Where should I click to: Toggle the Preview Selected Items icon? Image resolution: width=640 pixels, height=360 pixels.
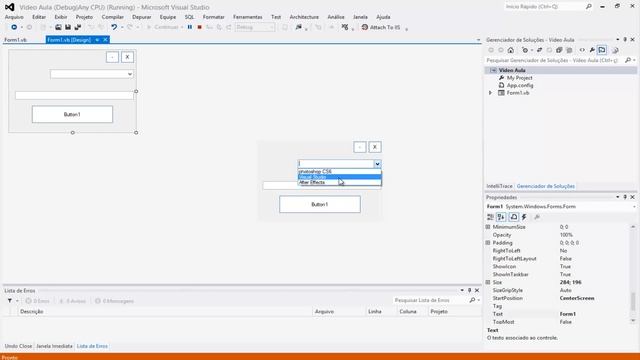point(602,50)
